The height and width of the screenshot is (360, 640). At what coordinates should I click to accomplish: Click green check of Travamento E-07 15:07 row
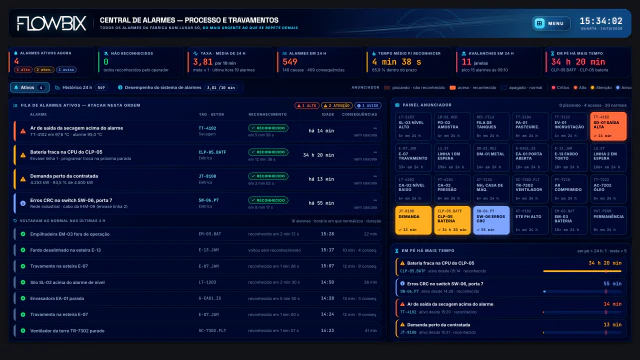coord(23,266)
